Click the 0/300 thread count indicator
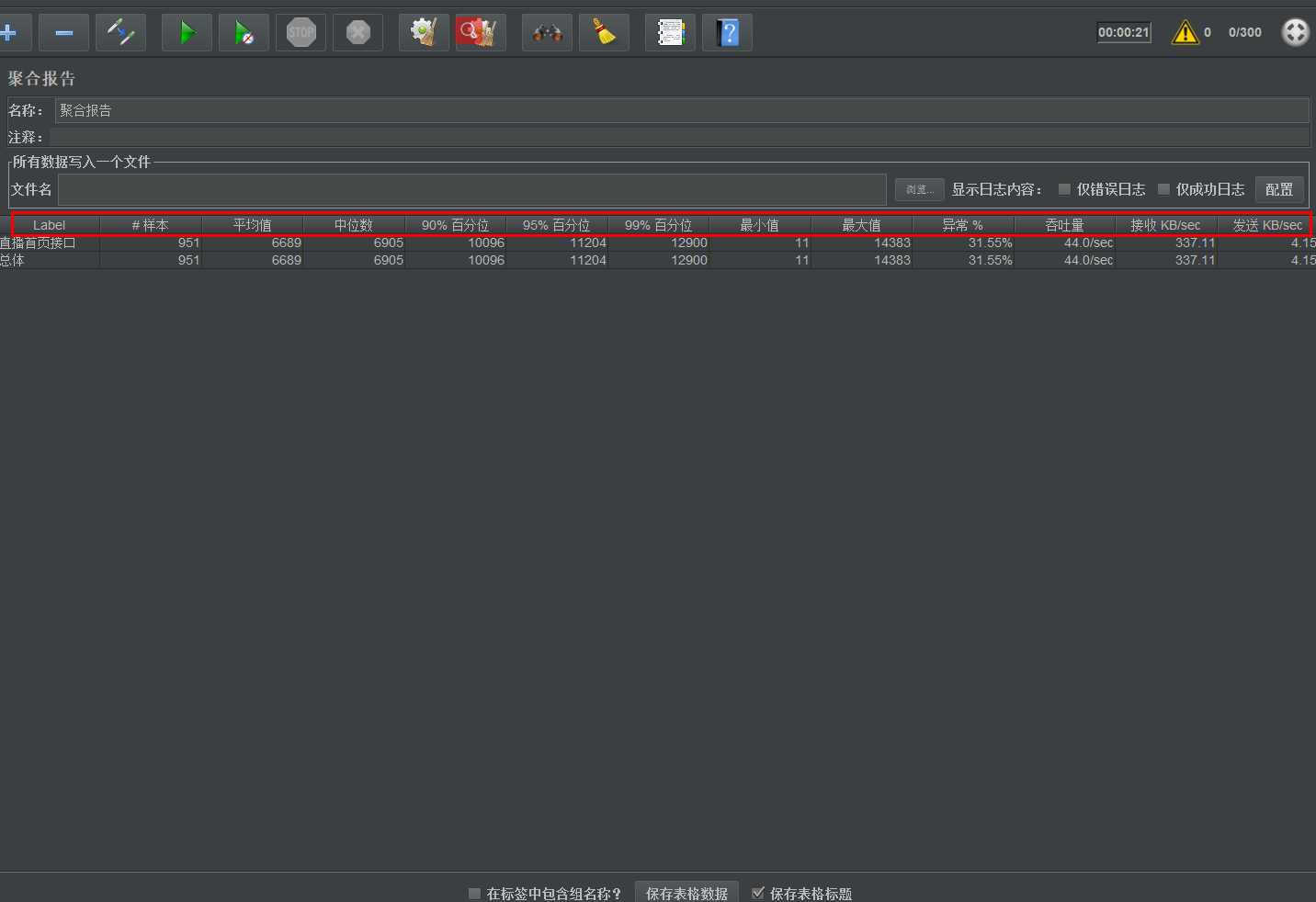This screenshot has width=1316, height=902. (x=1245, y=32)
